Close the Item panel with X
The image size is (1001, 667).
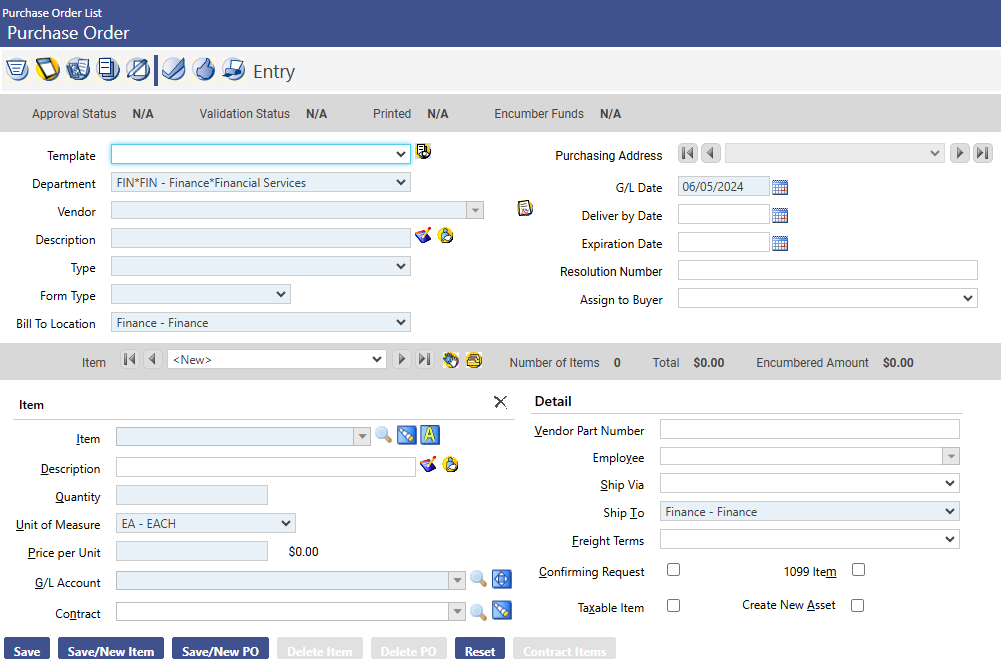coord(500,401)
